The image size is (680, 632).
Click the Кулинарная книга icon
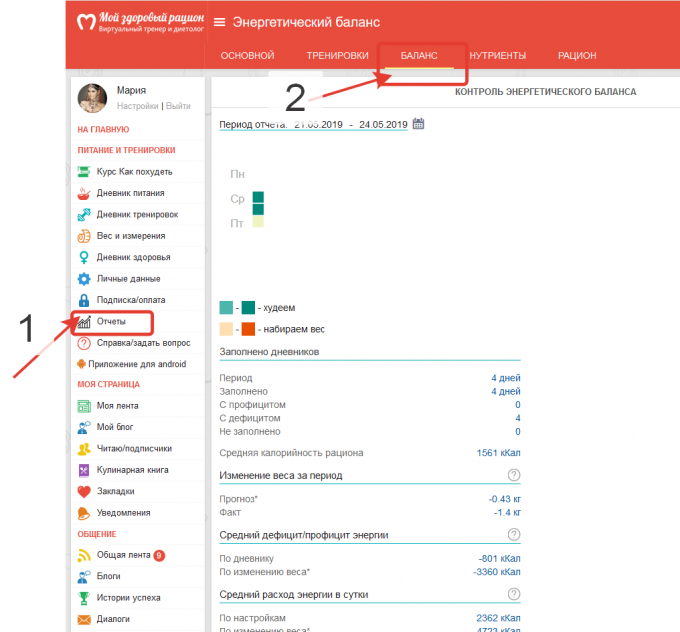[x=85, y=470]
